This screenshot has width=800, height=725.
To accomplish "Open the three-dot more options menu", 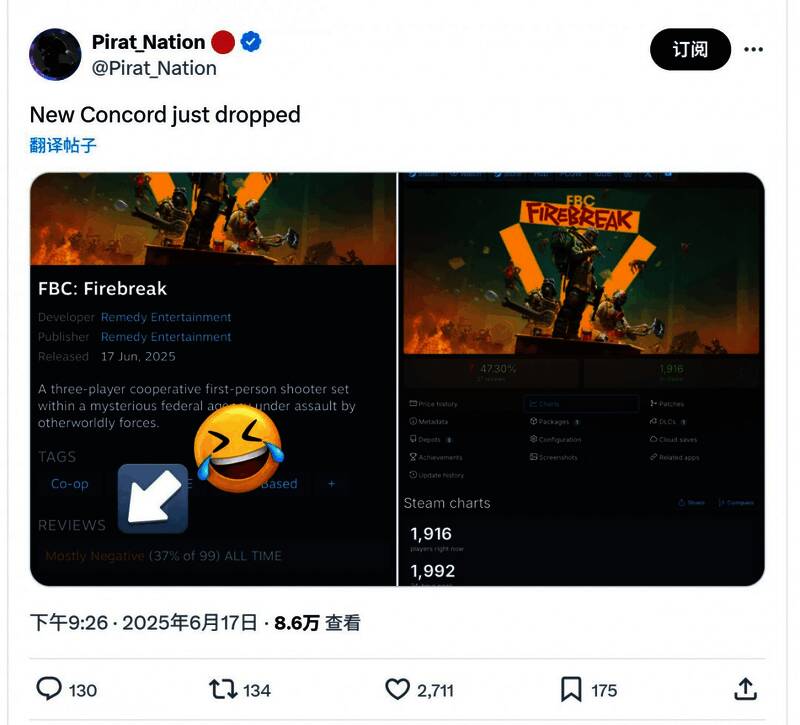I will tap(754, 49).
